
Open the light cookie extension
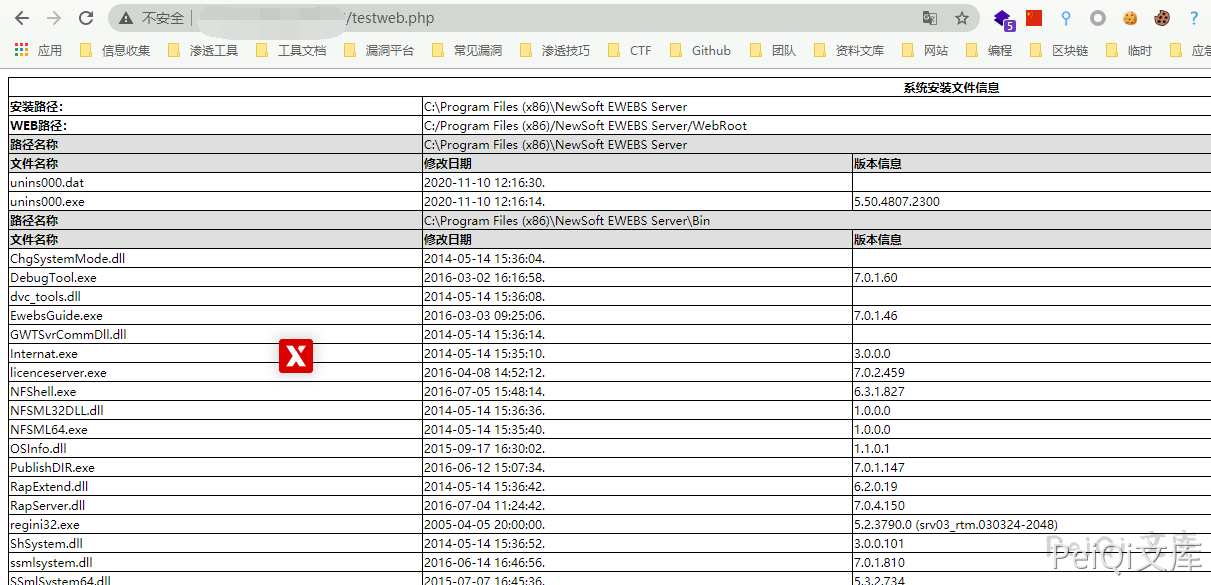(x=1130, y=18)
